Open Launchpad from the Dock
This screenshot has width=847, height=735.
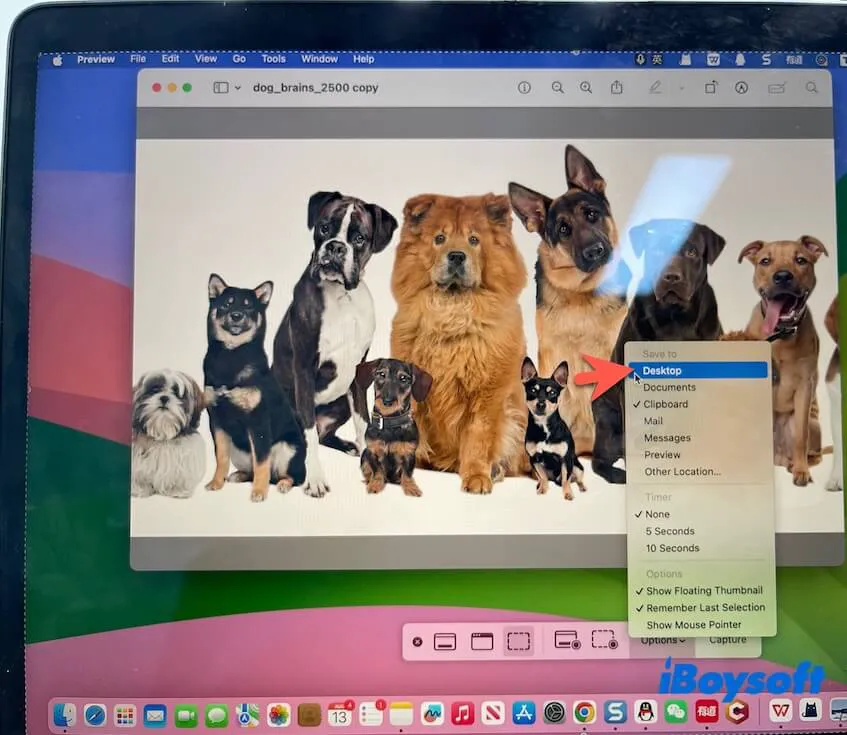tap(125, 716)
